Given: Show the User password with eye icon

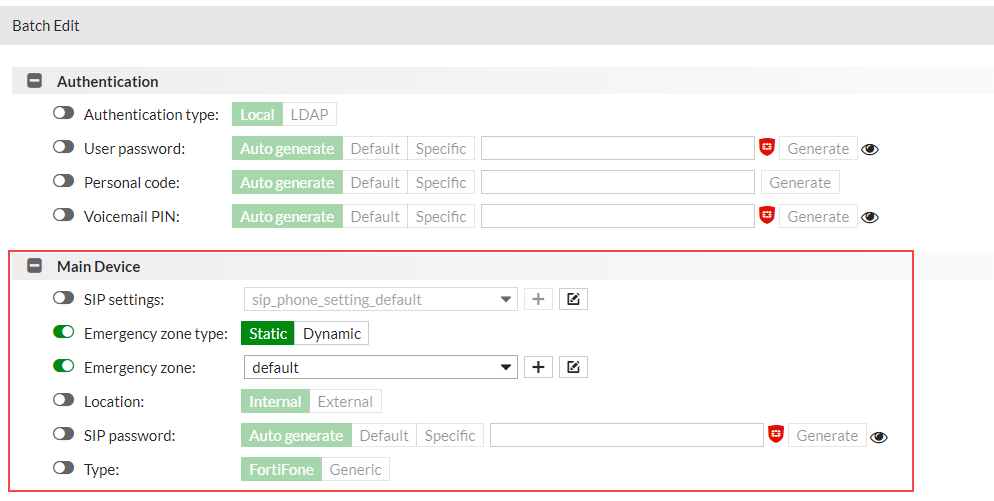Looking at the screenshot, I should coord(870,149).
